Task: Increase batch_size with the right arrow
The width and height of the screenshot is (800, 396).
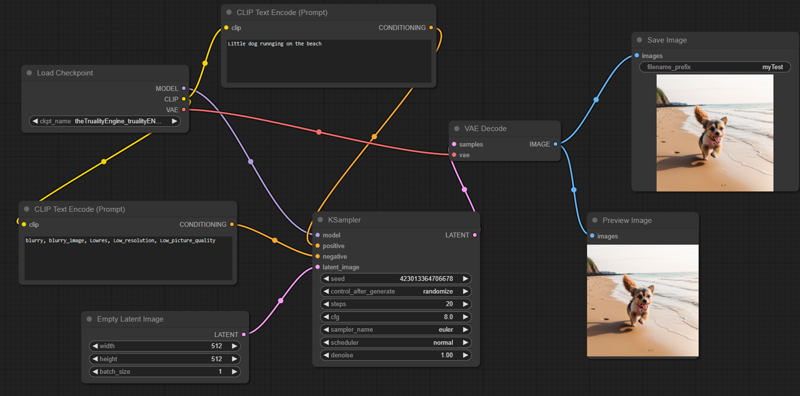Action: [x=234, y=372]
